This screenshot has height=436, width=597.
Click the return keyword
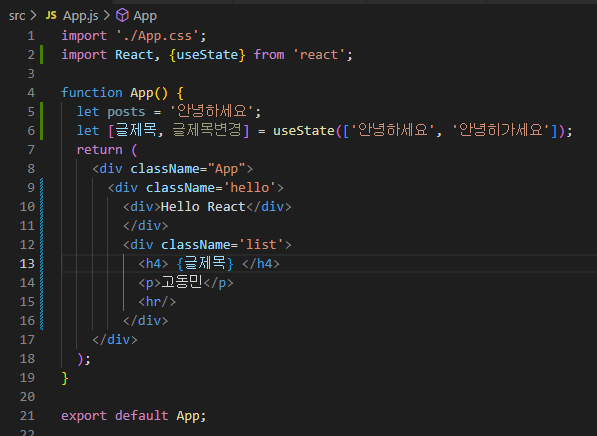pos(99,150)
